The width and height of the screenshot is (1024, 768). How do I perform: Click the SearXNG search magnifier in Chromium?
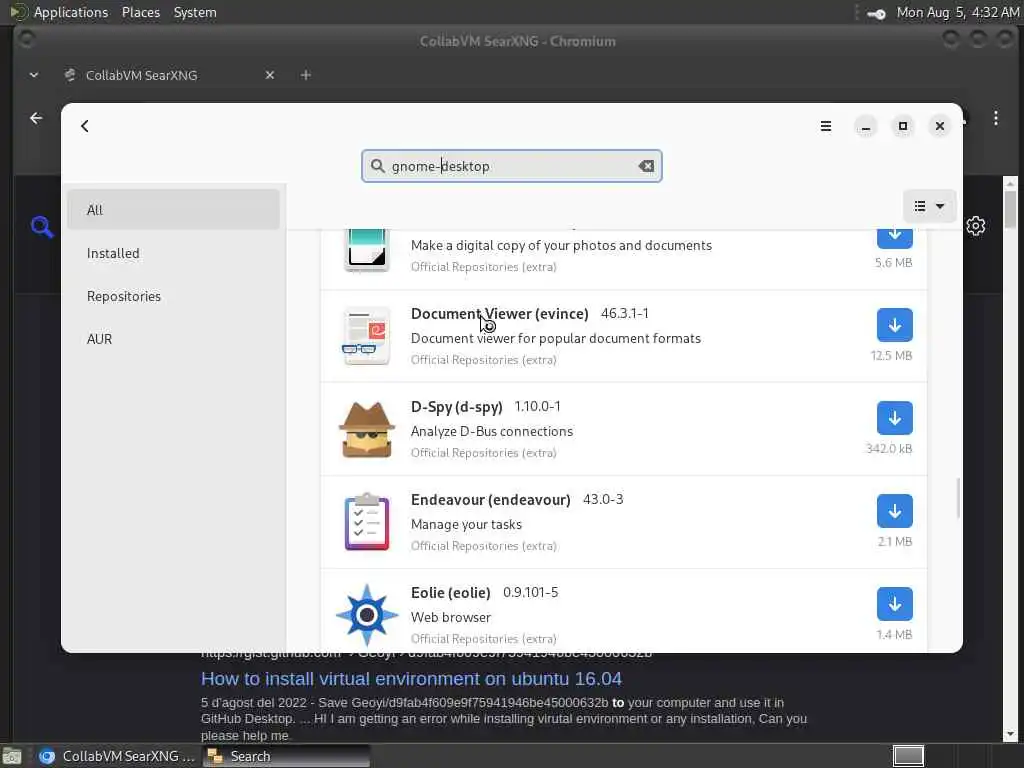(41, 227)
